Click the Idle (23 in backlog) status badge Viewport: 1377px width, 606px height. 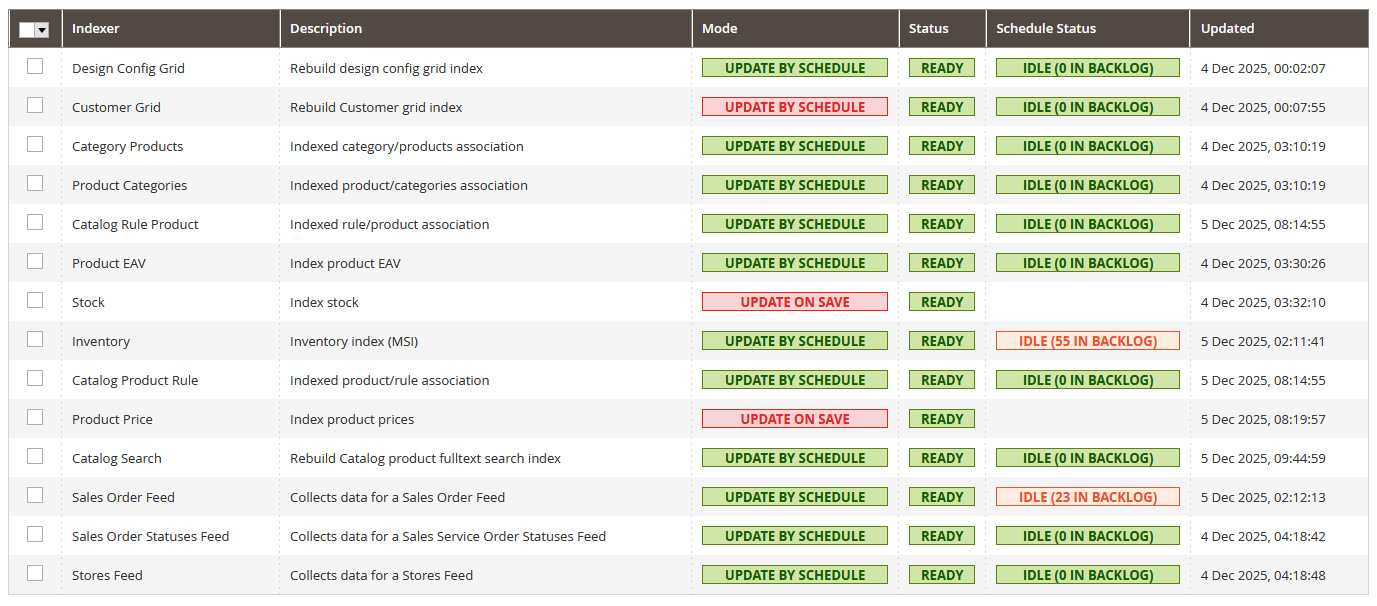(1087, 497)
